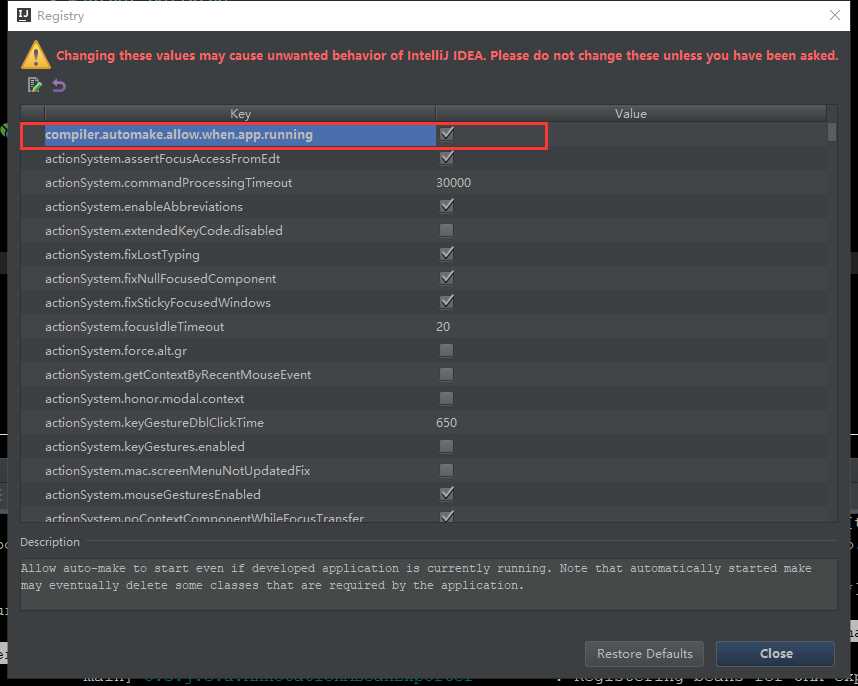
Task: Toggle compiler.automake.allow.when.app.running checkbox
Action: pos(447,133)
